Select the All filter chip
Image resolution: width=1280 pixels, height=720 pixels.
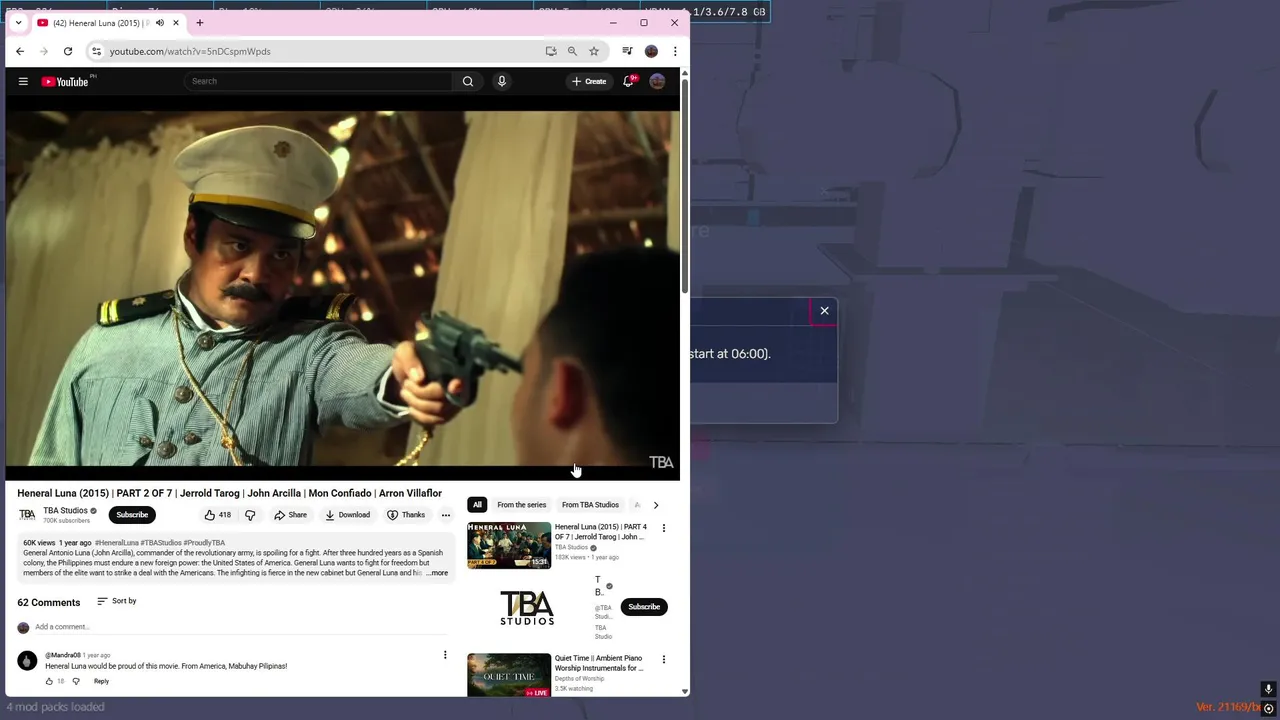click(477, 505)
